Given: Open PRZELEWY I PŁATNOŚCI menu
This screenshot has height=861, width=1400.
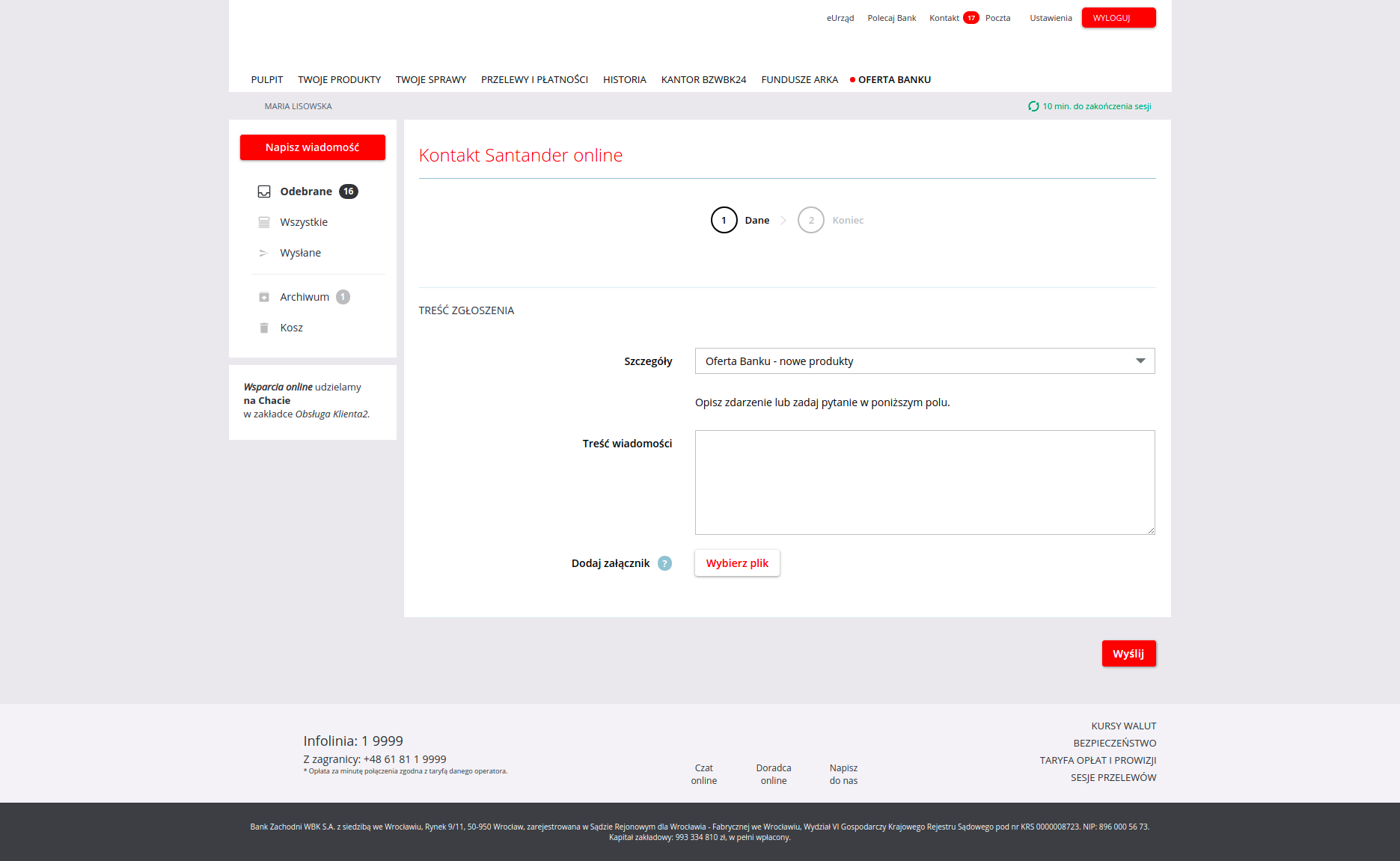Looking at the screenshot, I should [x=534, y=79].
